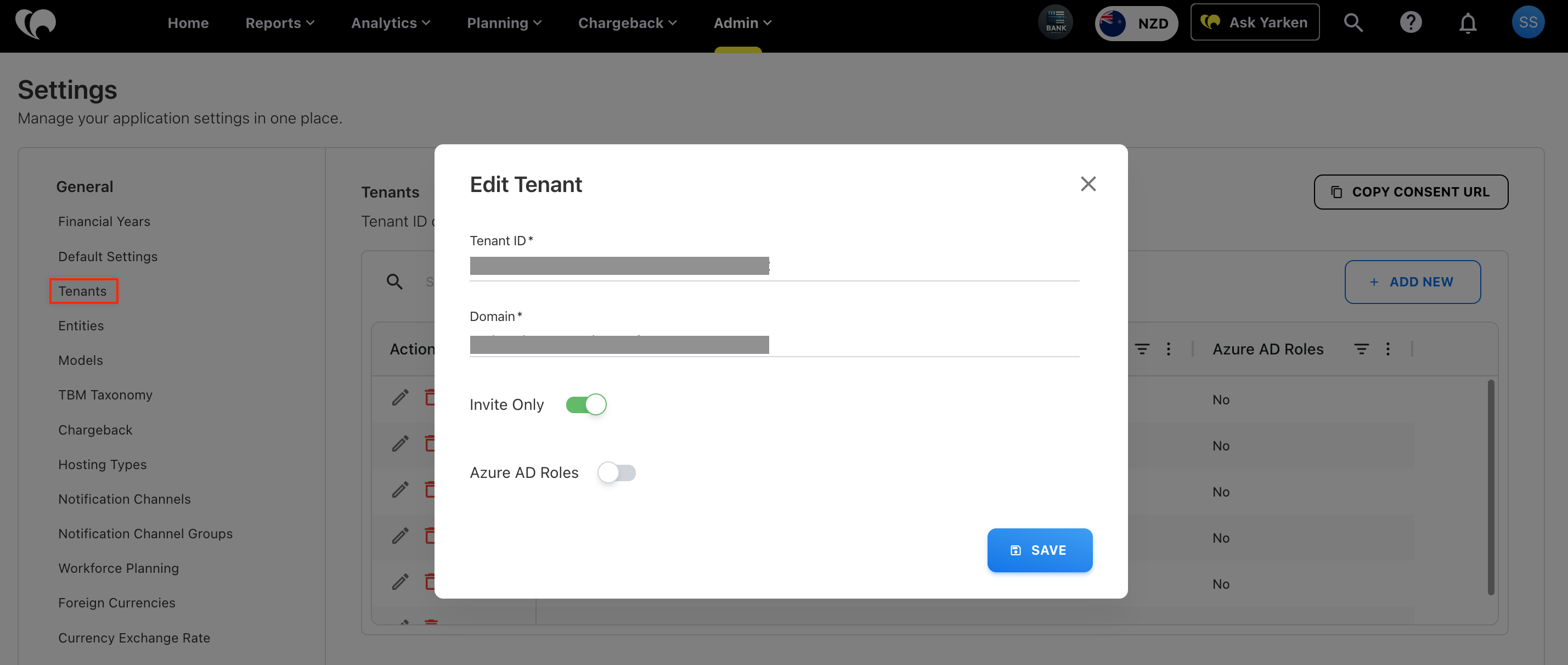The image size is (1568, 665).
Task: Open Notification Channels settings
Action: (x=124, y=499)
